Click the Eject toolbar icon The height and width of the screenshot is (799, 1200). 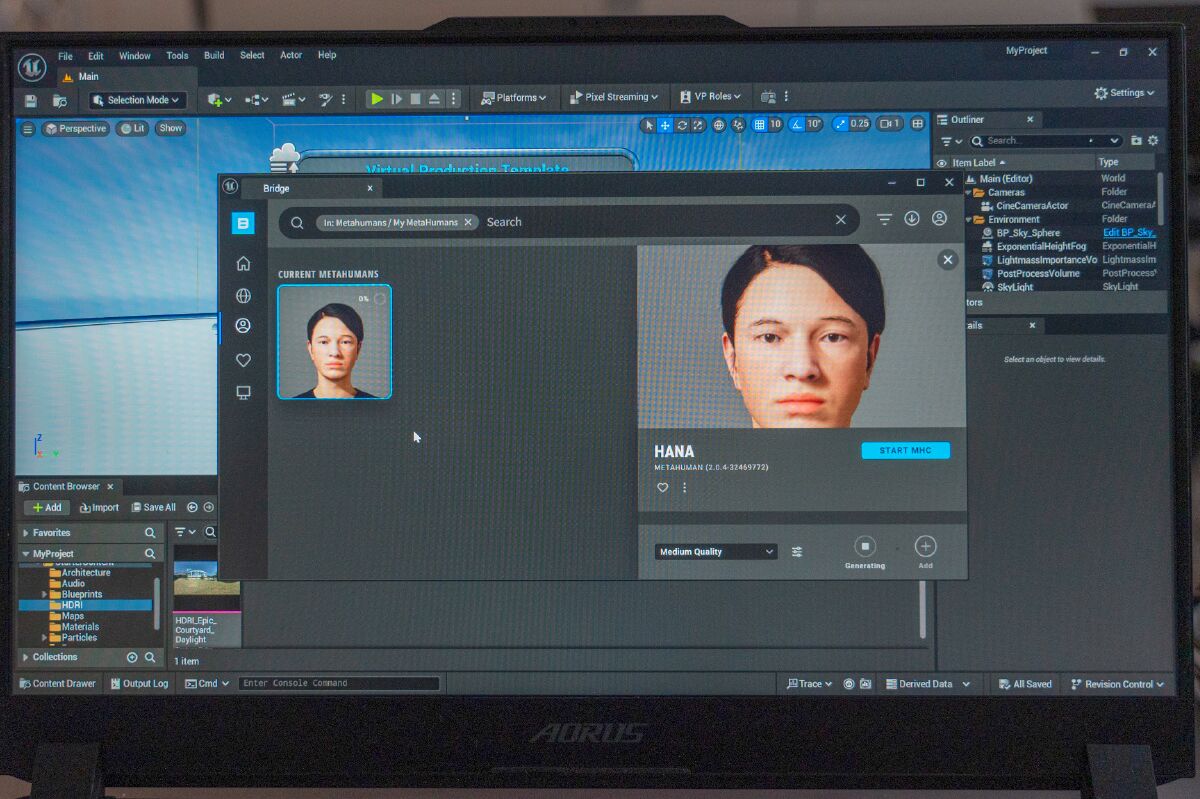(434, 98)
